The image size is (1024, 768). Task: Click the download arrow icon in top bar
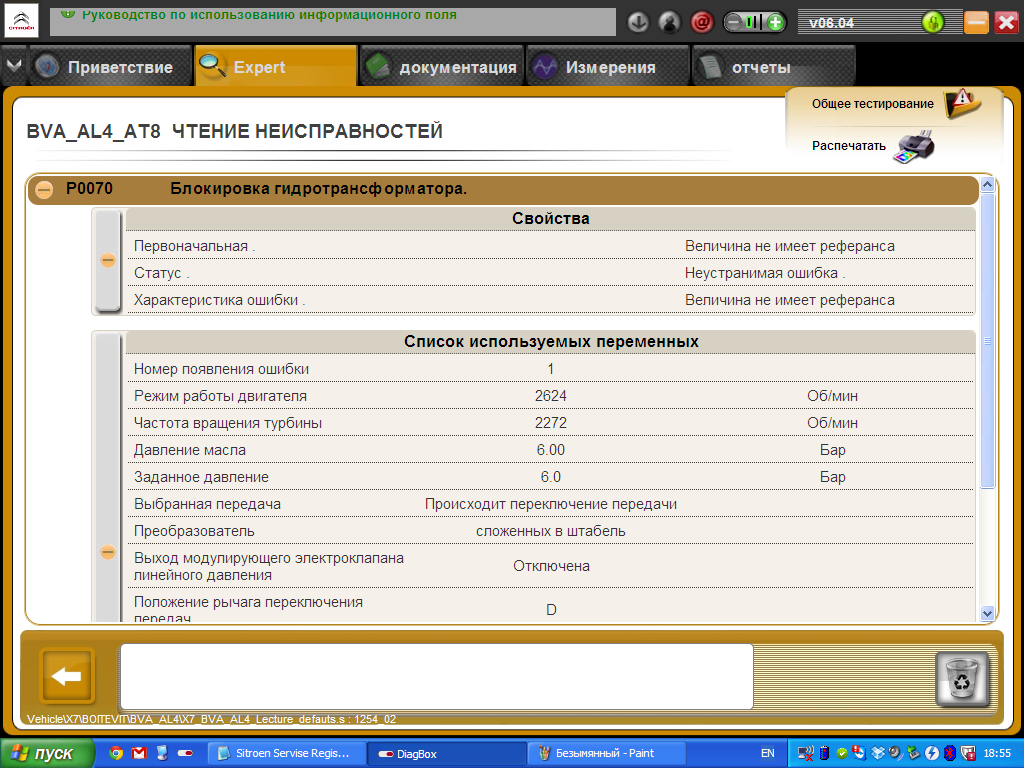click(x=639, y=22)
